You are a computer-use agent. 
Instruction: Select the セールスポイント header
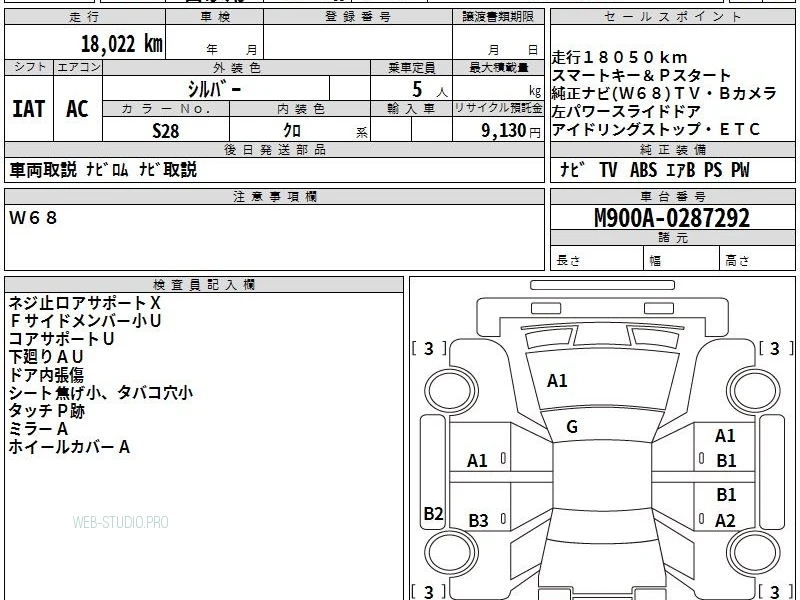[x=672, y=17]
